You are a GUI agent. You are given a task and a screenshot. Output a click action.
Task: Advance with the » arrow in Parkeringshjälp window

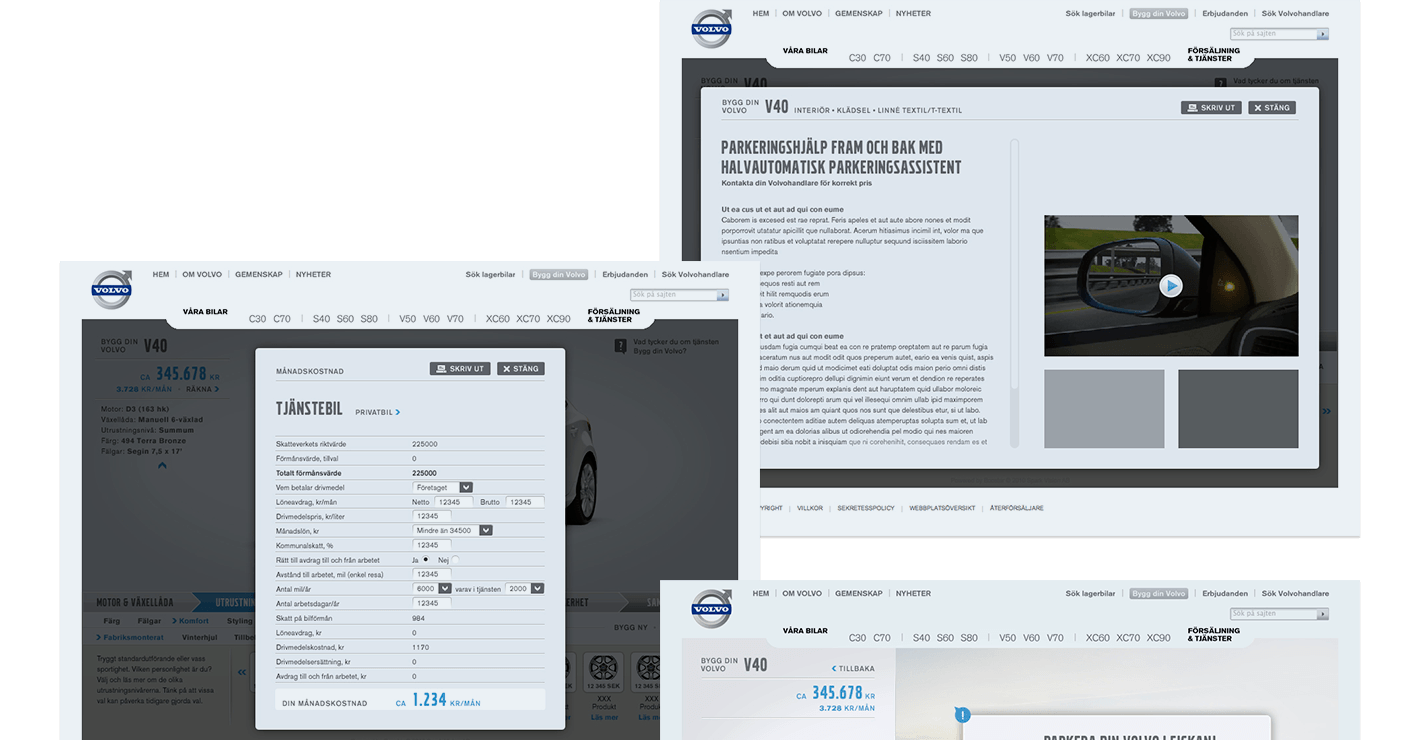[1327, 411]
